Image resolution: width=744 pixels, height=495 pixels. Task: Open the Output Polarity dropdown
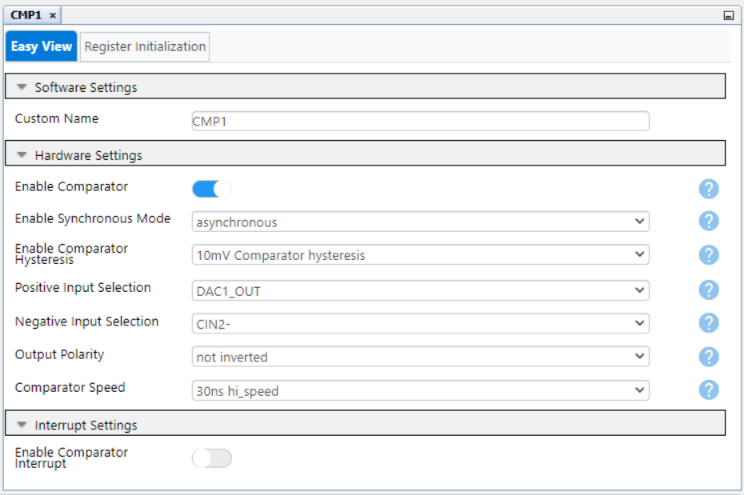(420, 356)
